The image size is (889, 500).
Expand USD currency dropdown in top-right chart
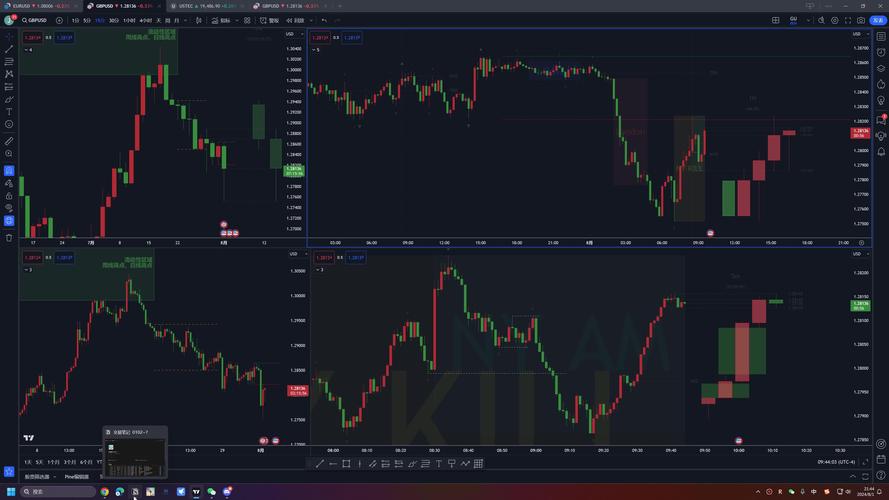pyautogui.click(x=860, y=35)
